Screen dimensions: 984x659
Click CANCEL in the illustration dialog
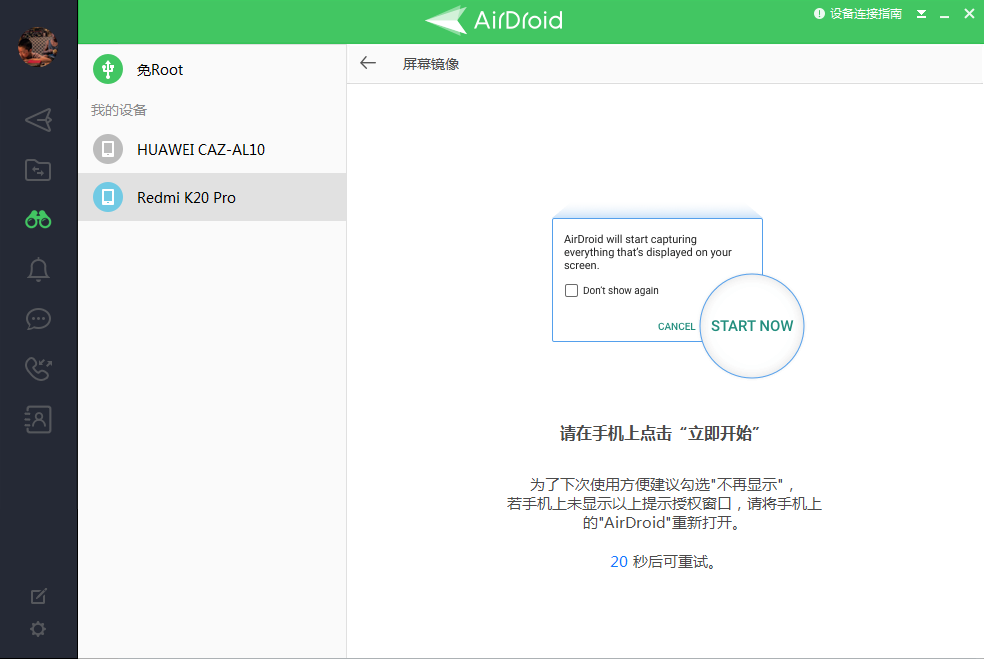[x=676, y=326]
